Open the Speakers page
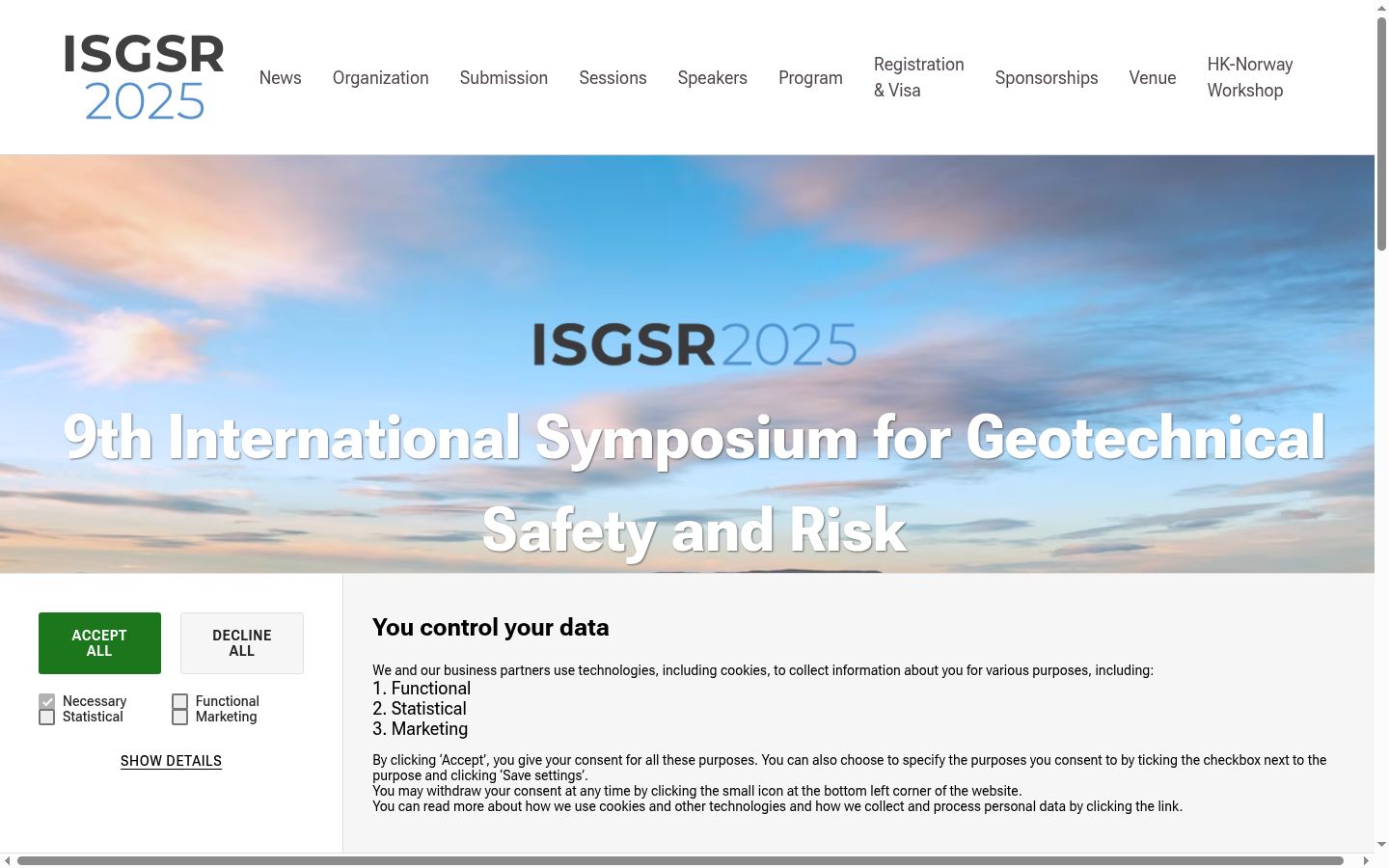This screenshot has height=868, width=1389. (x=712, y=78)
